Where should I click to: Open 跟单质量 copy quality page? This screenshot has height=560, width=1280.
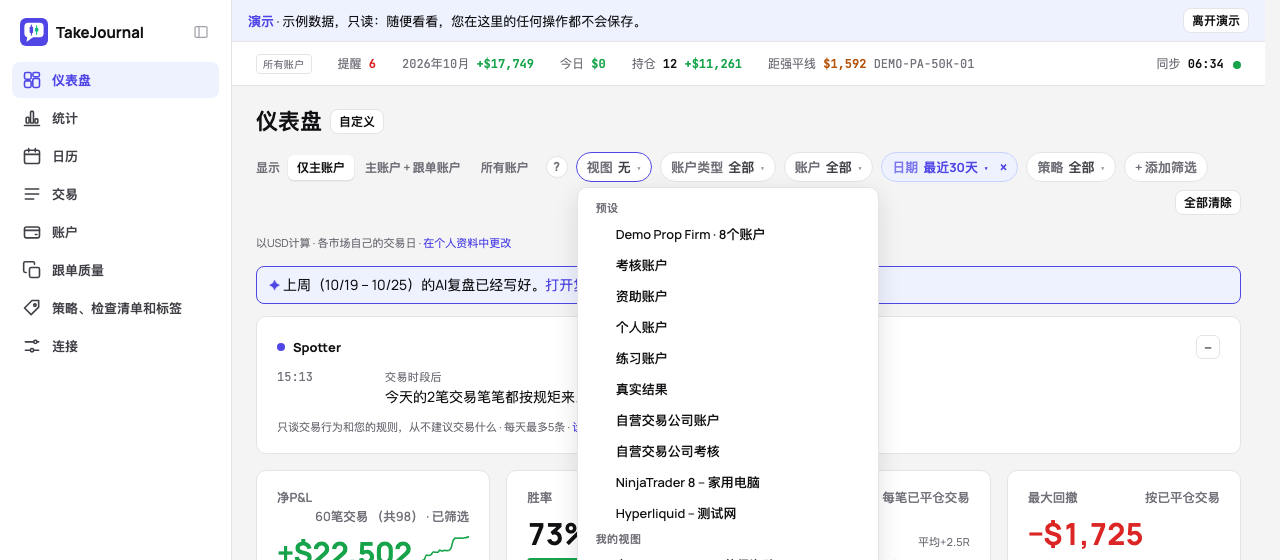[115, 270]
